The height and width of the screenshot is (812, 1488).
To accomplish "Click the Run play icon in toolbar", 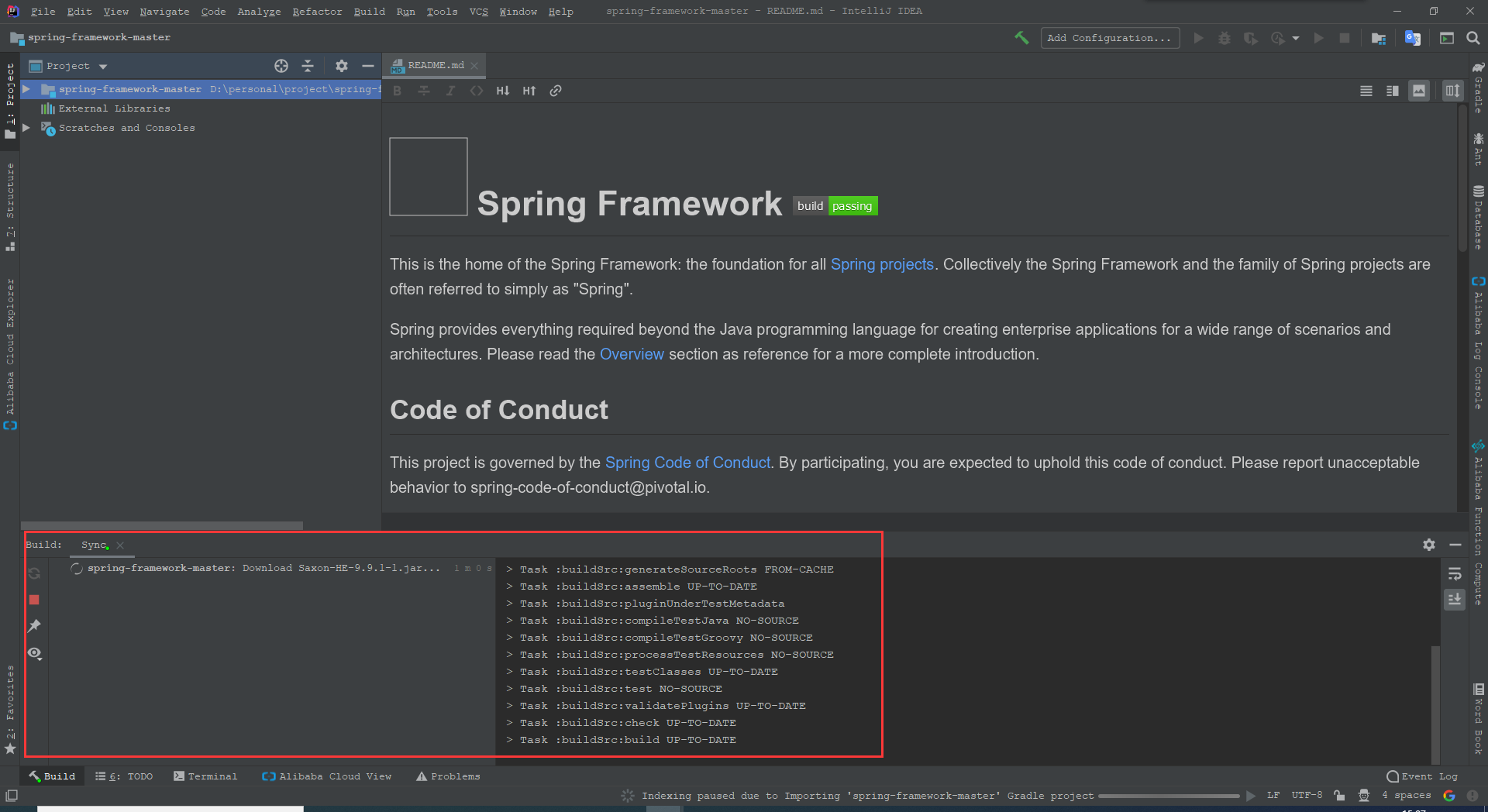I will click(x=1198, y=38).
